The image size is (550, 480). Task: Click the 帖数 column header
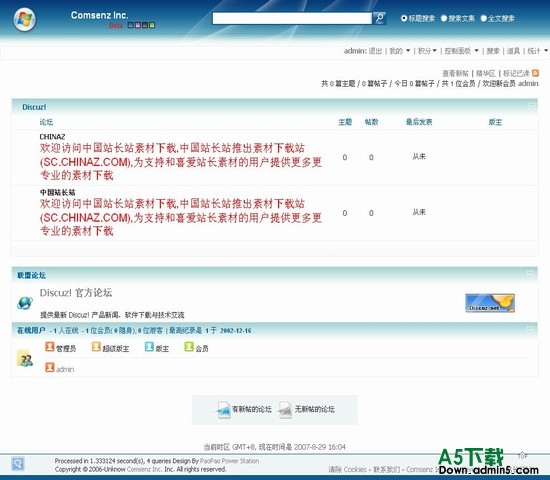tap(371, 122)
